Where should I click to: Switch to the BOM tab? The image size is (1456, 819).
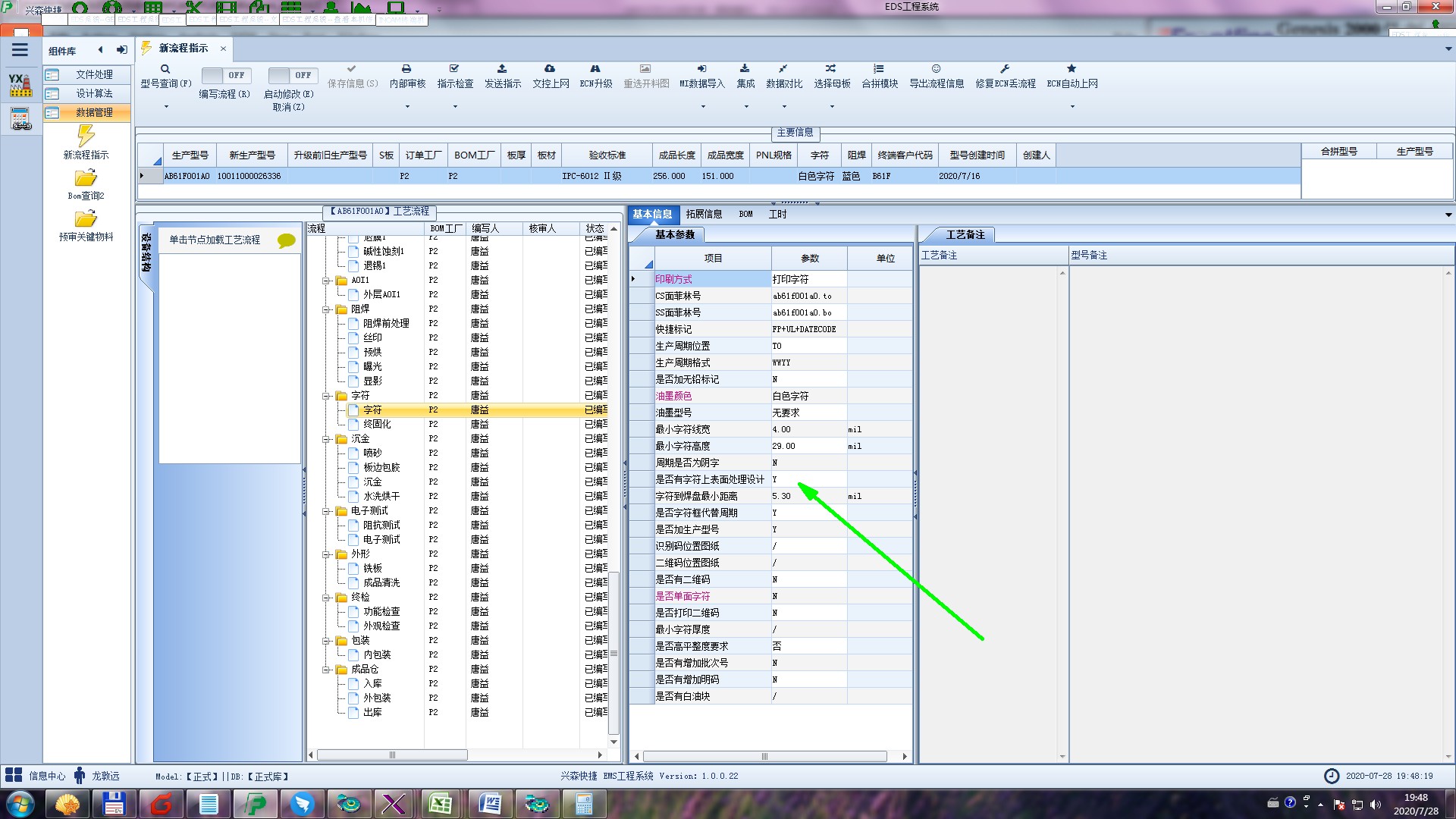pos(745,215)
